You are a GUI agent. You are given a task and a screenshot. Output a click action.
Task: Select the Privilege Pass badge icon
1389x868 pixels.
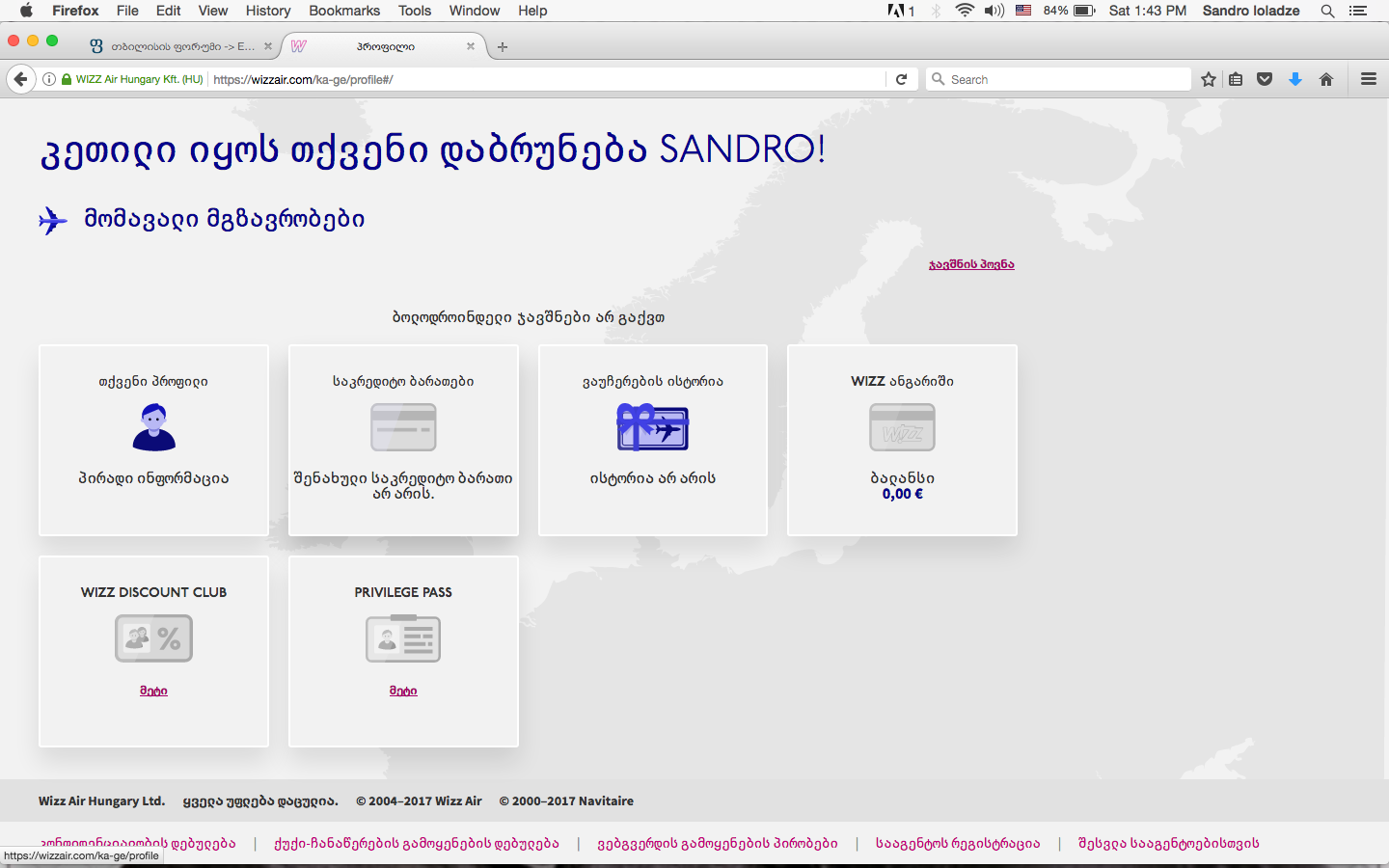pos(403,637)
